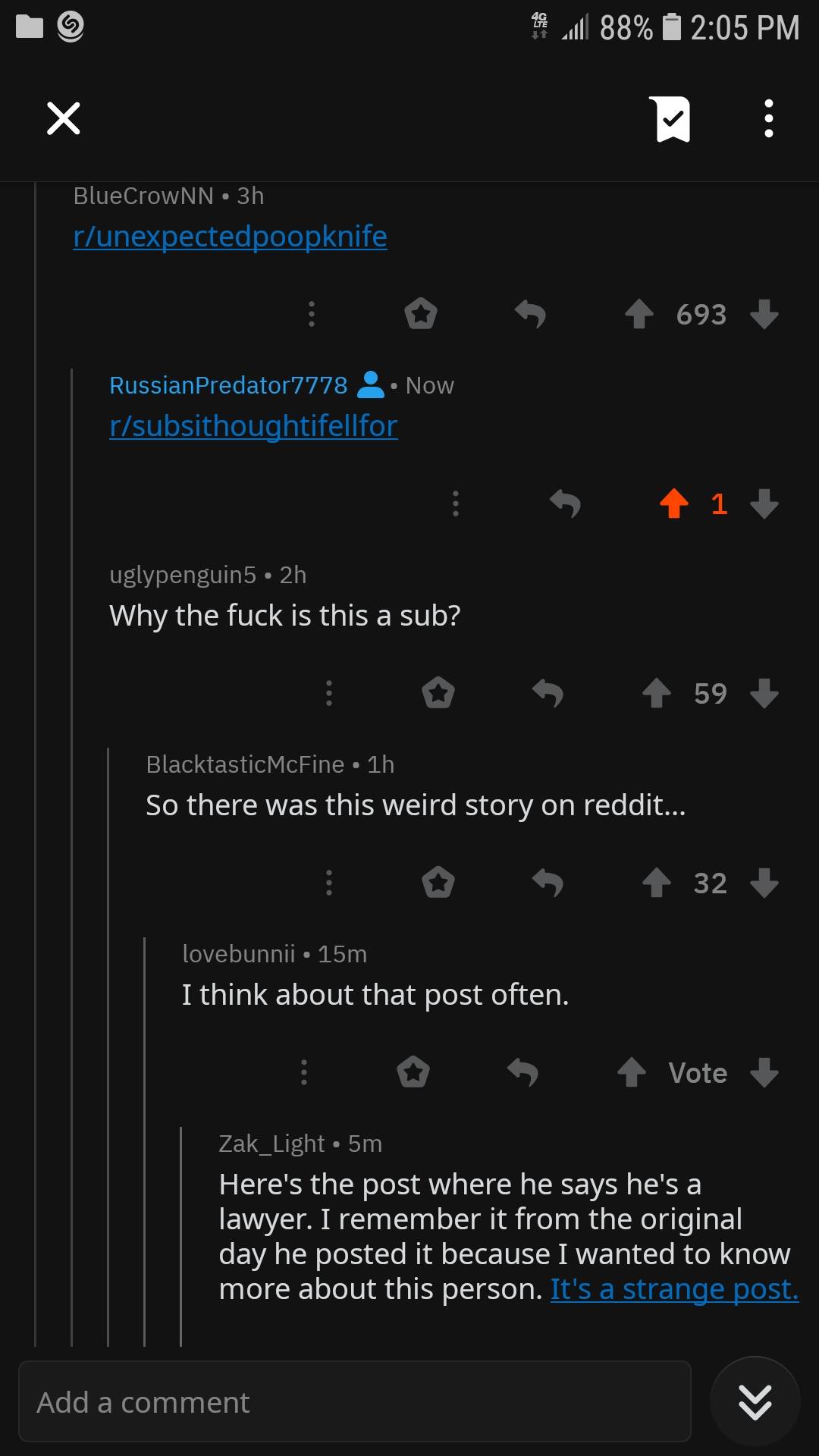Image resolution: width=819 pixels, height=1456 pixels.
Task: Jump to next comment with double-chevron button
Action: (x=755, y=1402)
